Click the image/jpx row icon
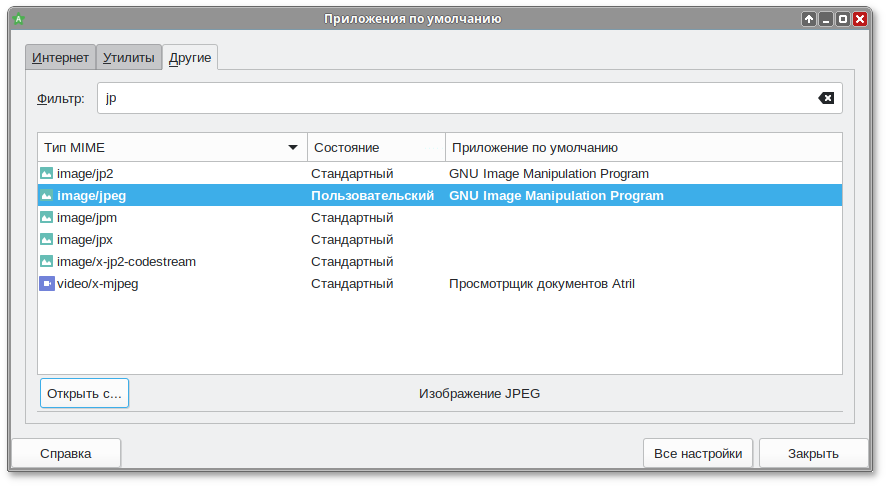This screenshot has height=486, width=886. [46, 240]
